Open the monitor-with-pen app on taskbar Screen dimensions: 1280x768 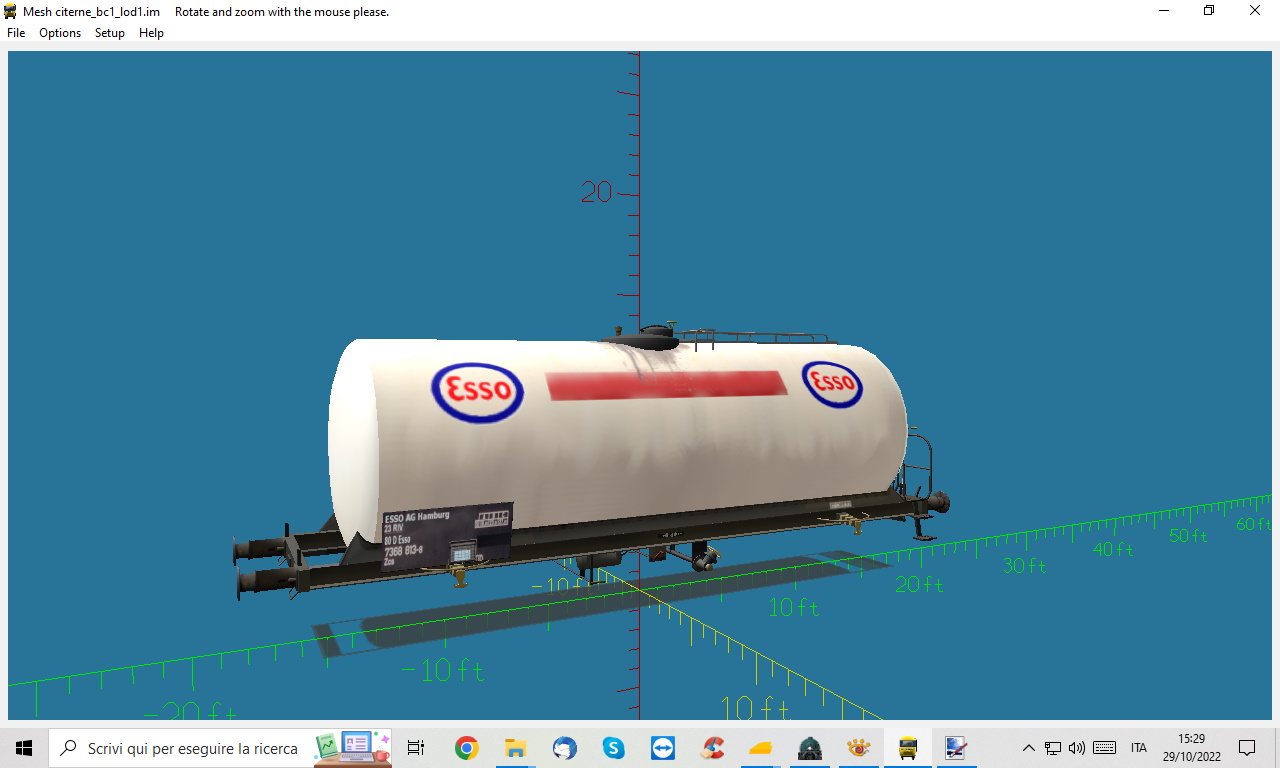coord(956,748)
